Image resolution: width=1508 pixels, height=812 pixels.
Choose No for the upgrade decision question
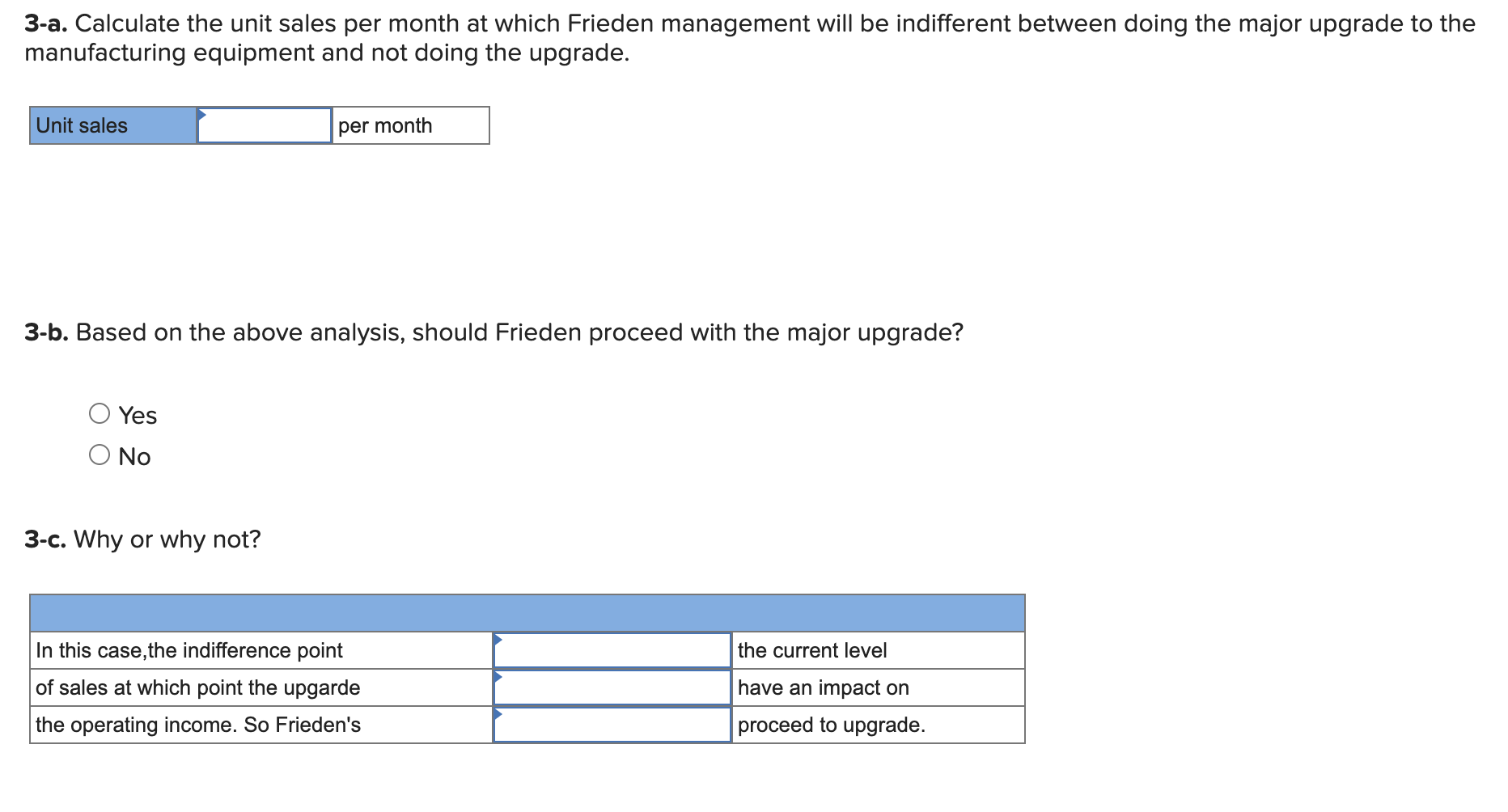coord(99,455)
